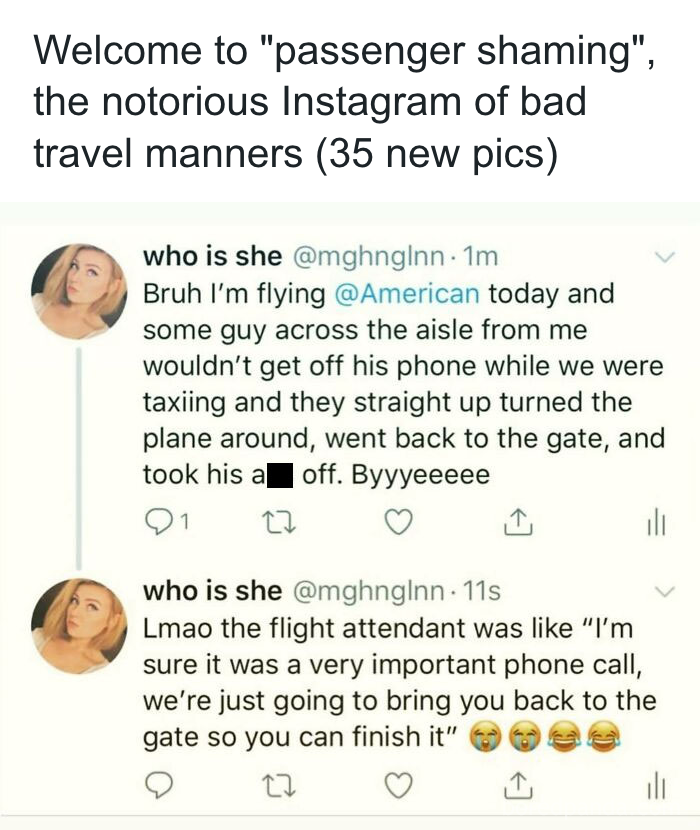Like the flight attendant tweet

[x=398, y=785]
